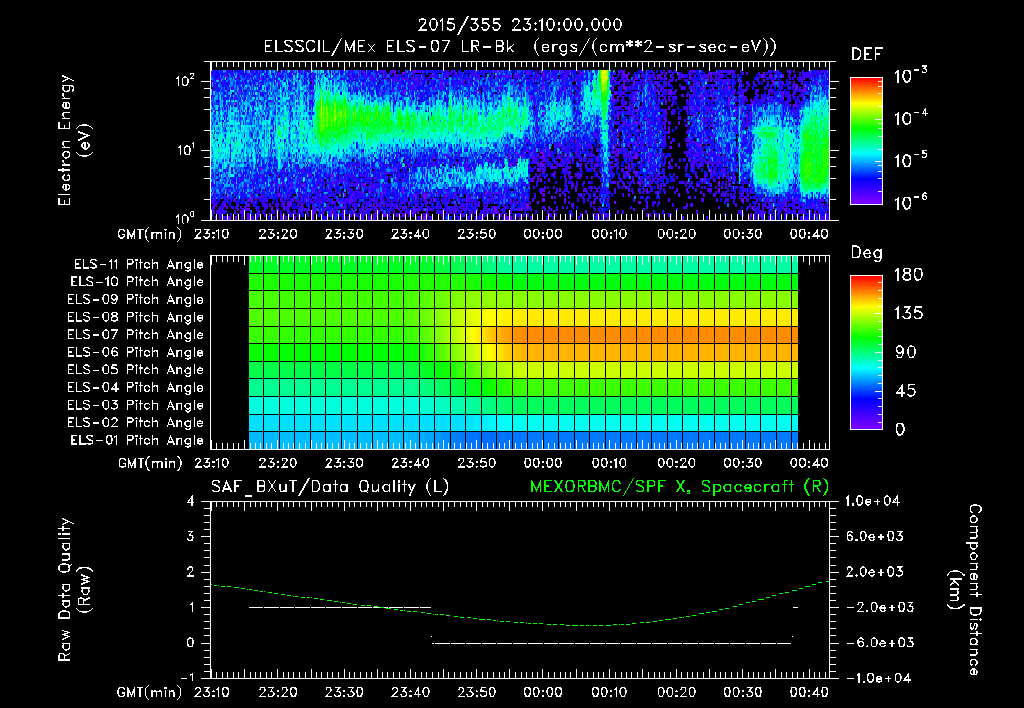Click the white data quality line at level 1
The height and width of the screenshot is (708, 1024).
[340, 607]
